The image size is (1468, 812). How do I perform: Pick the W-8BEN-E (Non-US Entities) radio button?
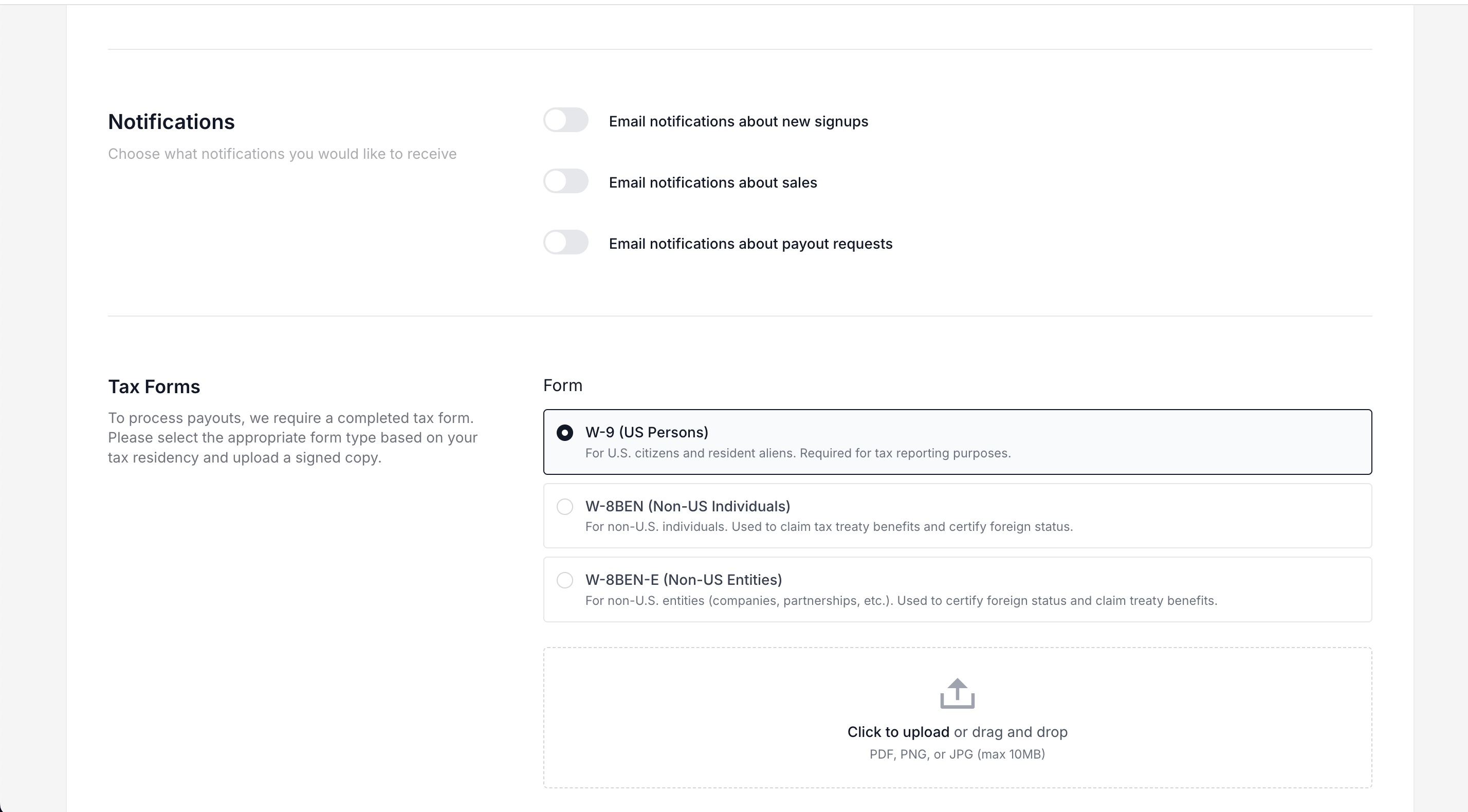point(565,580)
